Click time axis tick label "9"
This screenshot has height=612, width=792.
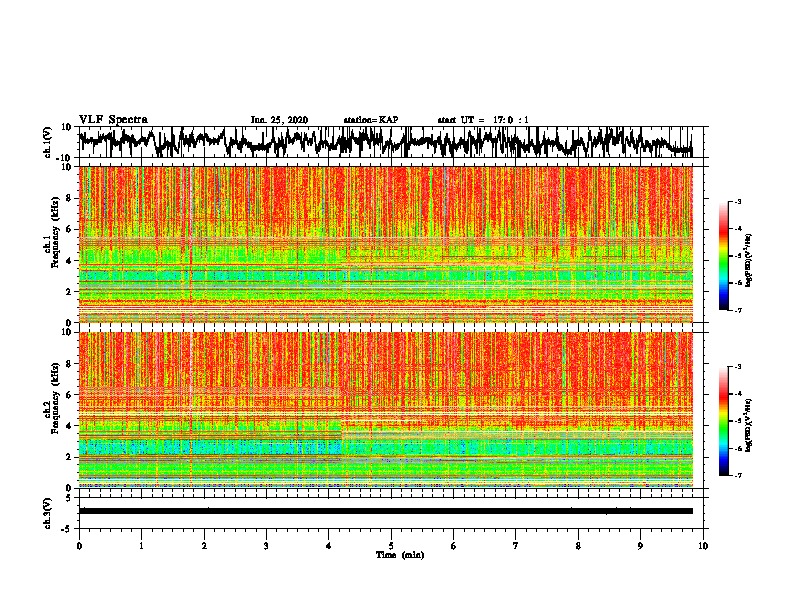click(x=640, y=546)
